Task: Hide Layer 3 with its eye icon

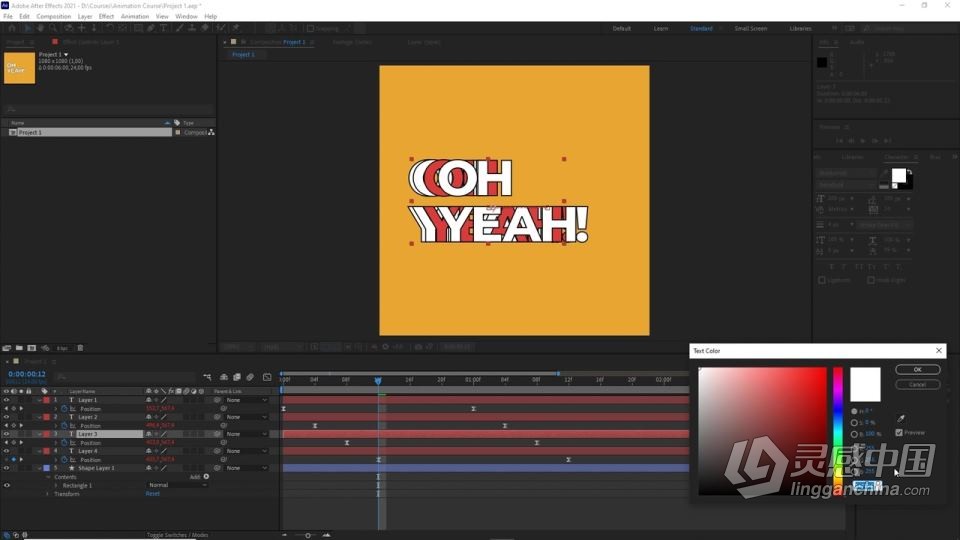Action: pyautogui.click(x=6, y=434)
